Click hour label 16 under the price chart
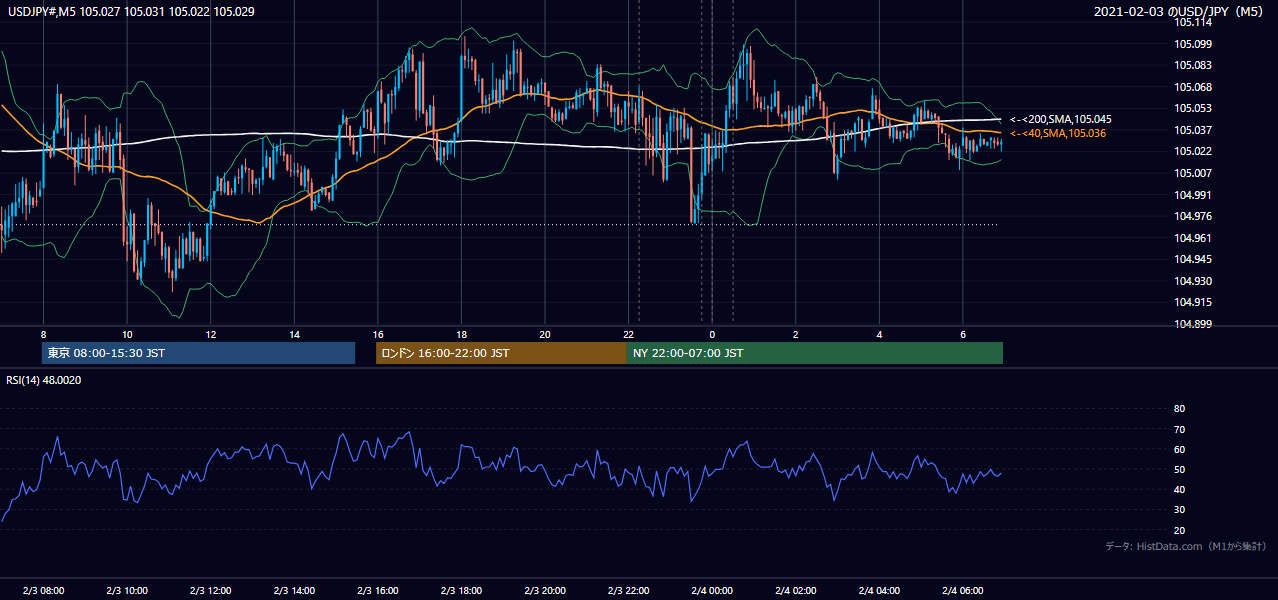Screen dimensions: 1278x600 pyautogui.click(x=378, y=334)
